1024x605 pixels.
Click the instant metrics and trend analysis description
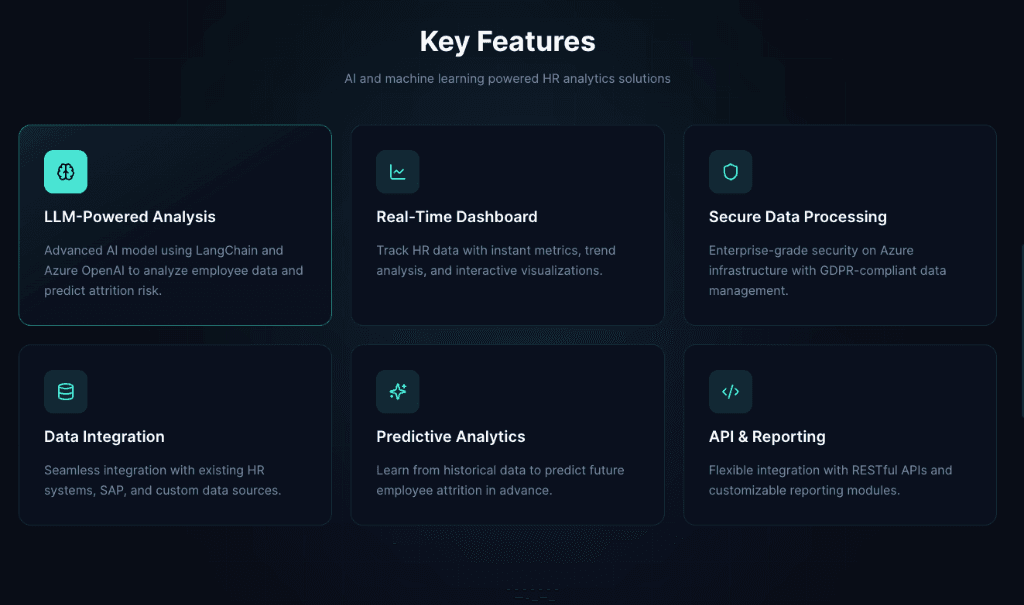[495, 261]
